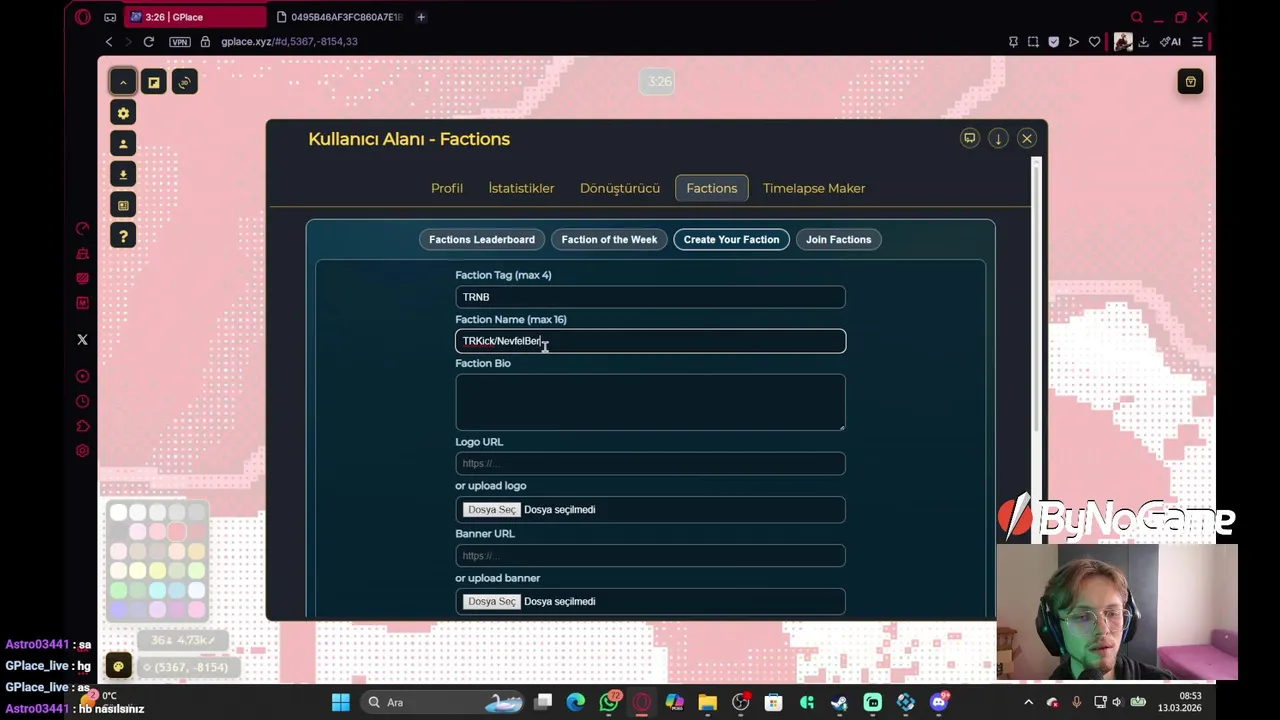This screenshot has height=720, width=1280.
Task: Toggle the VPN badge
Action: (180, 42)
